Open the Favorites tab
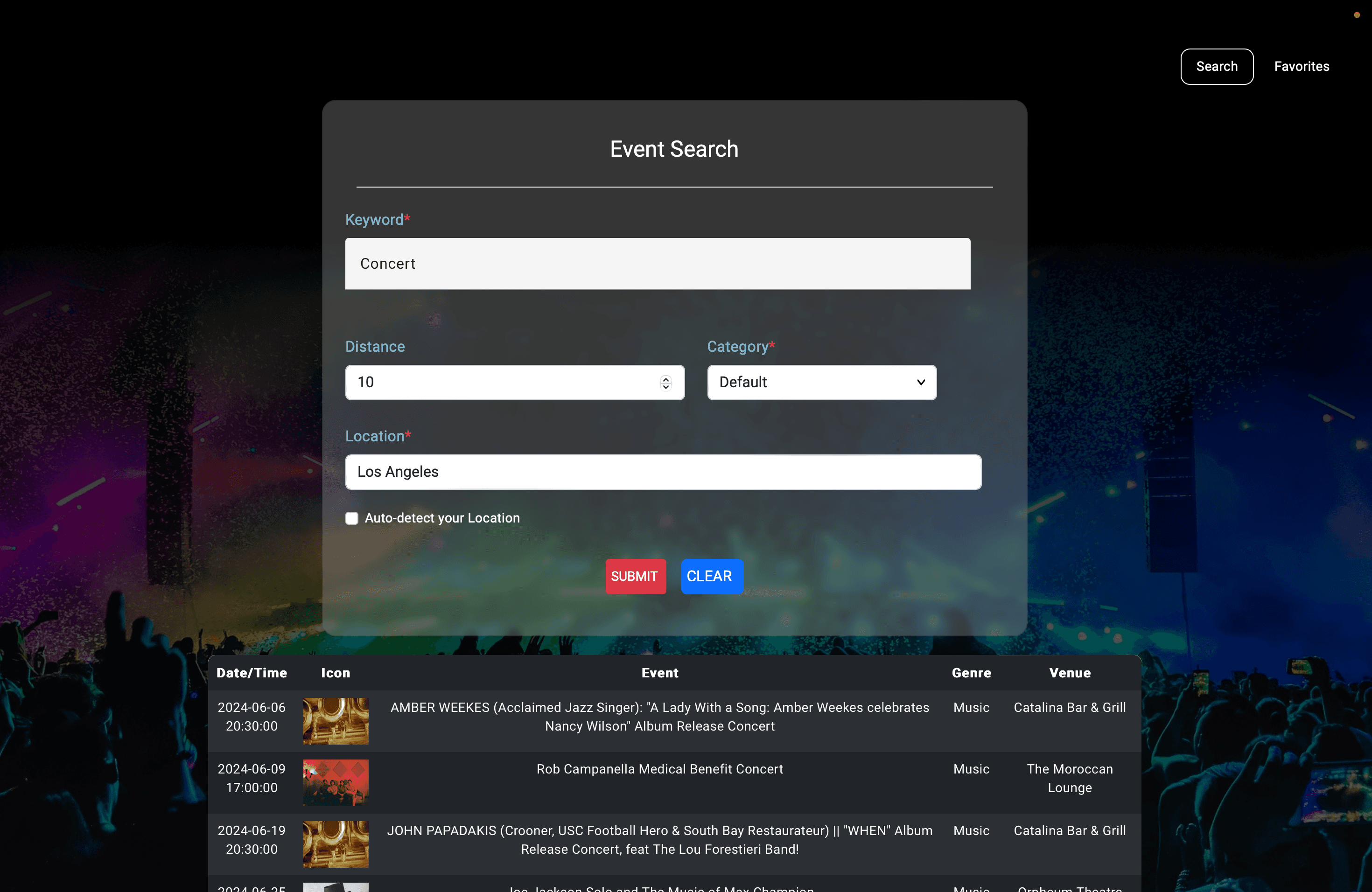Image resolution: width=1372 pixels, height=892 pixels. [x=1302, y=66]
